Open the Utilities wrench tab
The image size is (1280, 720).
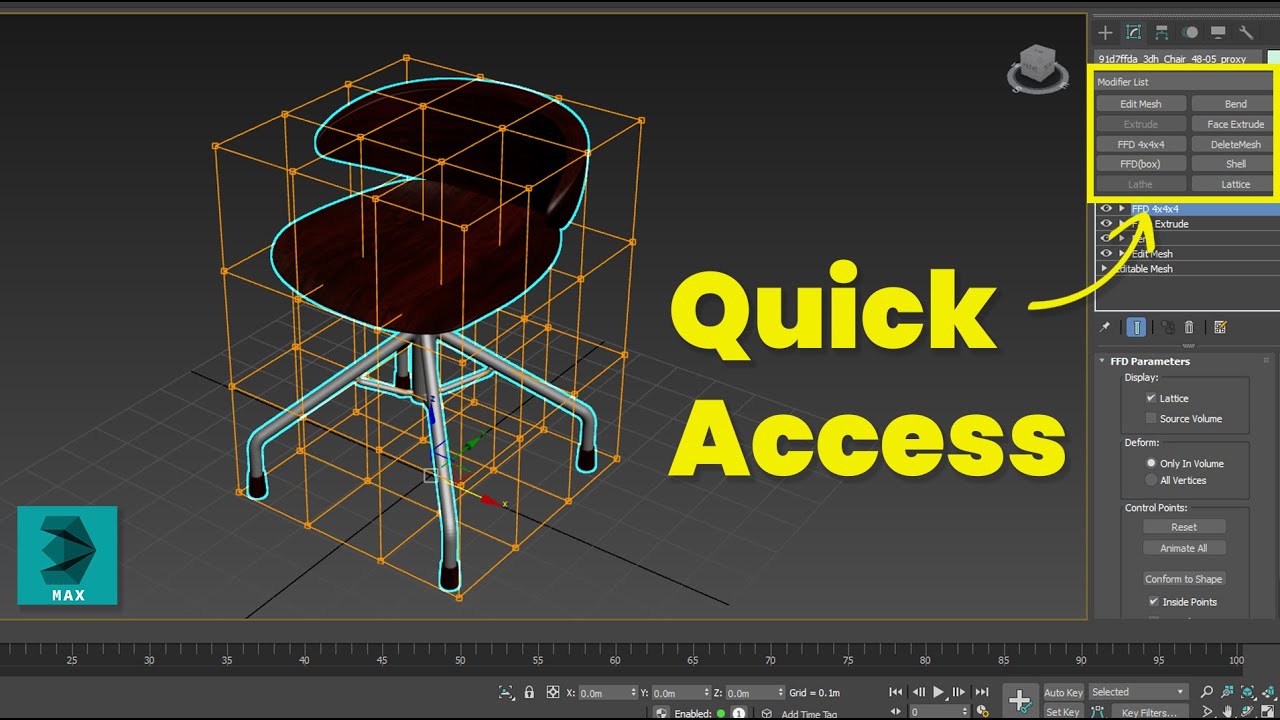[1246, 33]
